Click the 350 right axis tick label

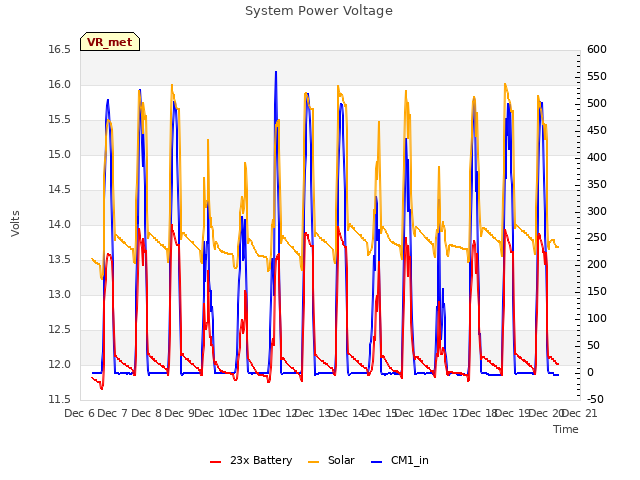(597, 184)
